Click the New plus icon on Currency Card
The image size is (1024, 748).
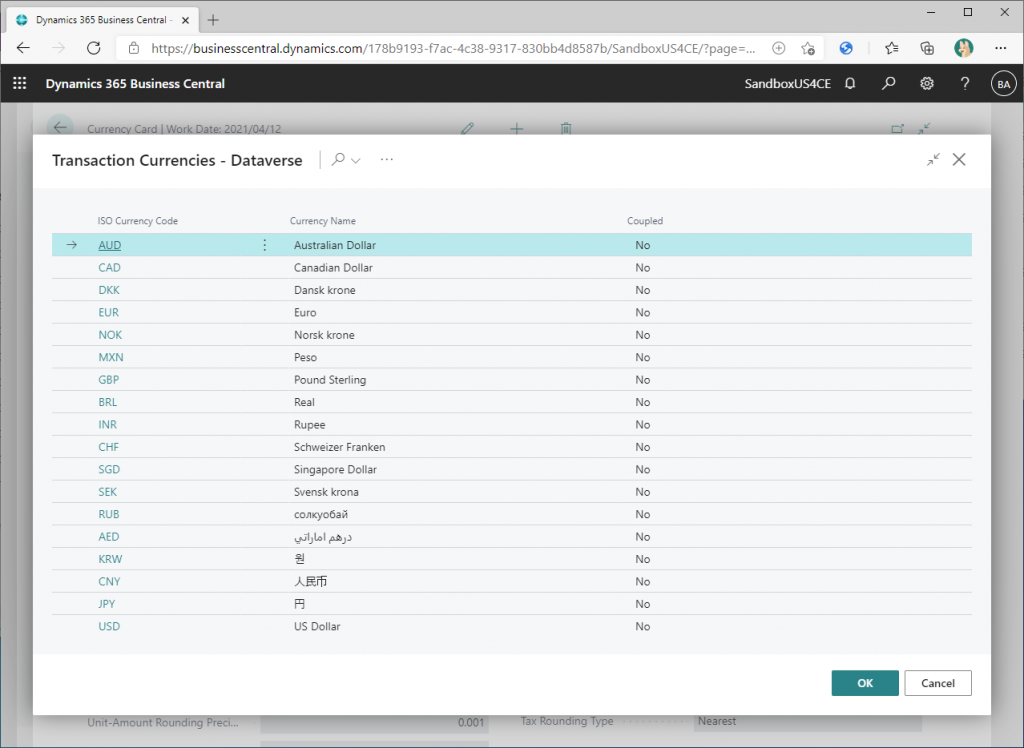click(516, 129)
